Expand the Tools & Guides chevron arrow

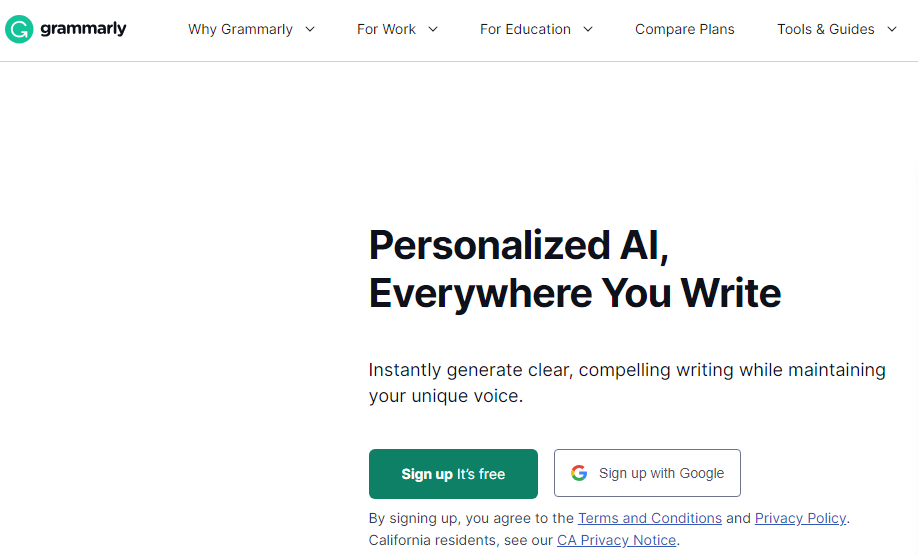click(892, 30)
